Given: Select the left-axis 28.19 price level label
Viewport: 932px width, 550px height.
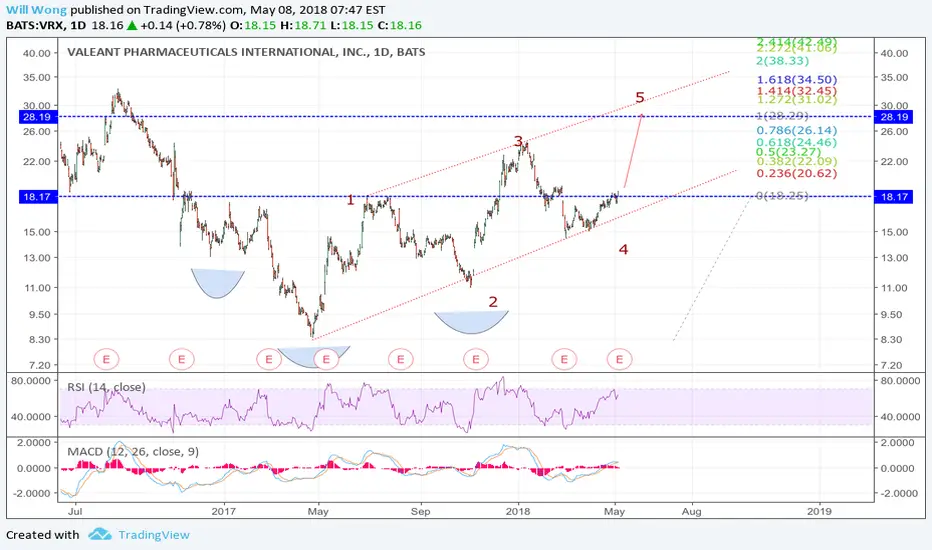Looking at the screenshot, I should (x=37, y=117).
